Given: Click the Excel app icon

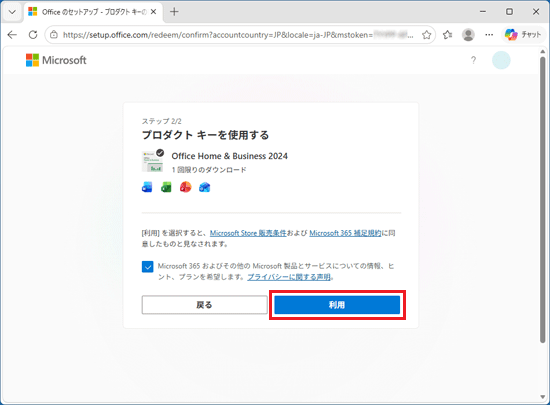Looking at the screenshot, I should (166, 187).
